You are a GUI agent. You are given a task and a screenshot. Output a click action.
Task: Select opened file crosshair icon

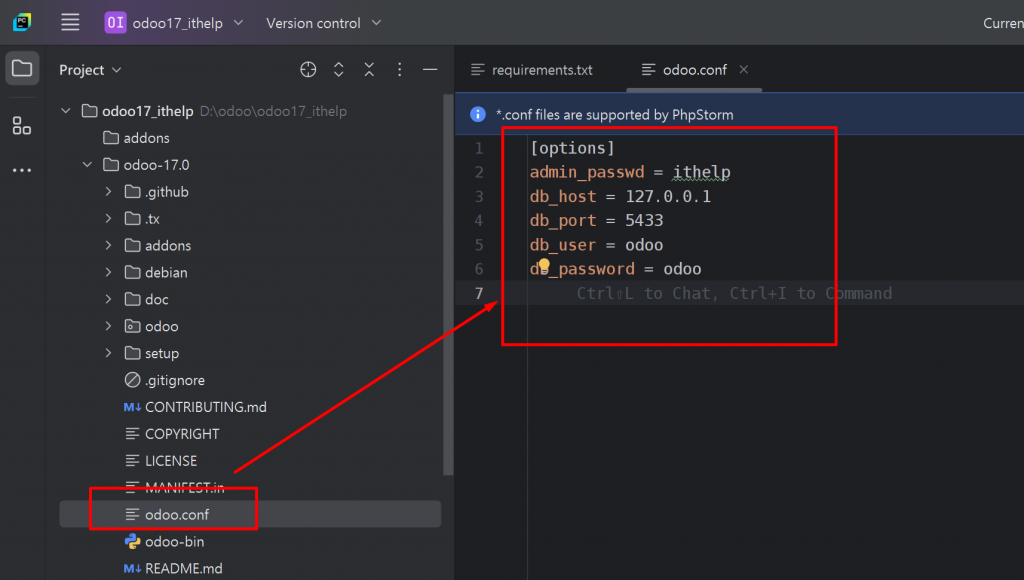coord(308,69)
